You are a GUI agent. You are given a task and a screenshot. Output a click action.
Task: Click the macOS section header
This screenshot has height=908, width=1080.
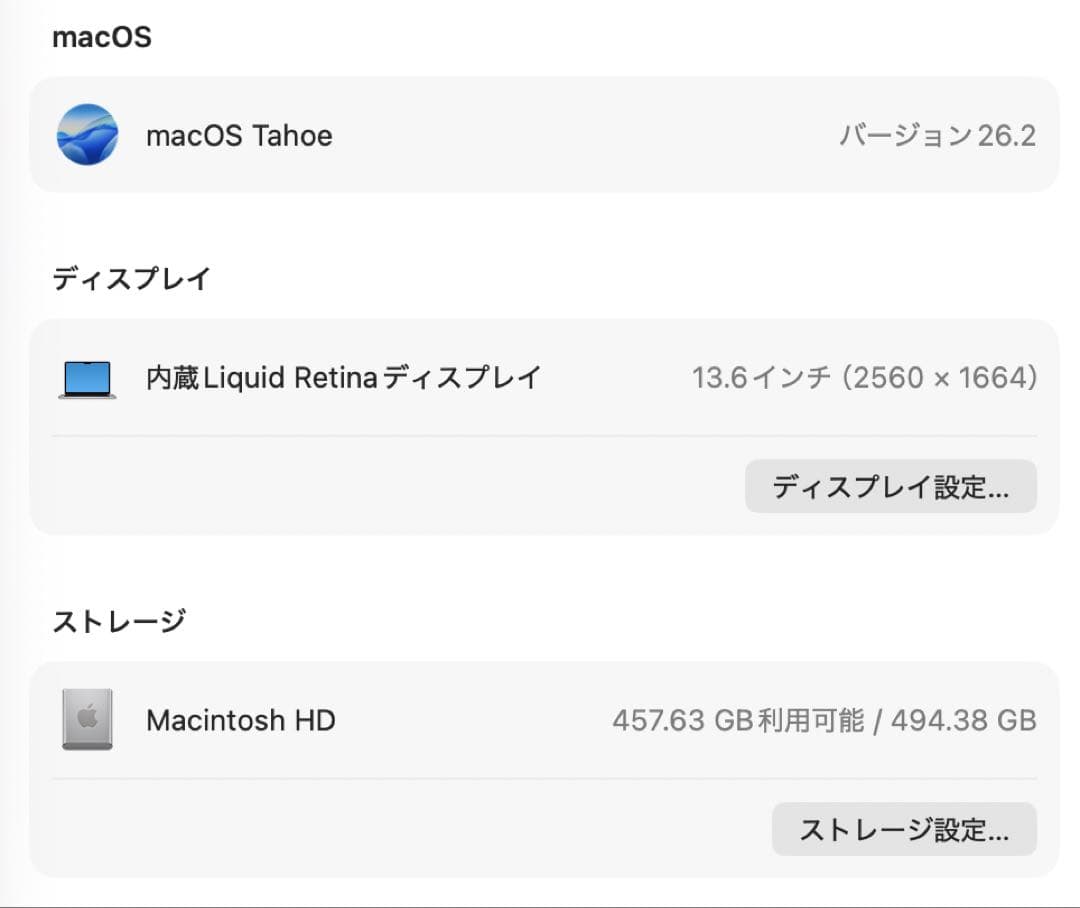click(x=101, y=37)
